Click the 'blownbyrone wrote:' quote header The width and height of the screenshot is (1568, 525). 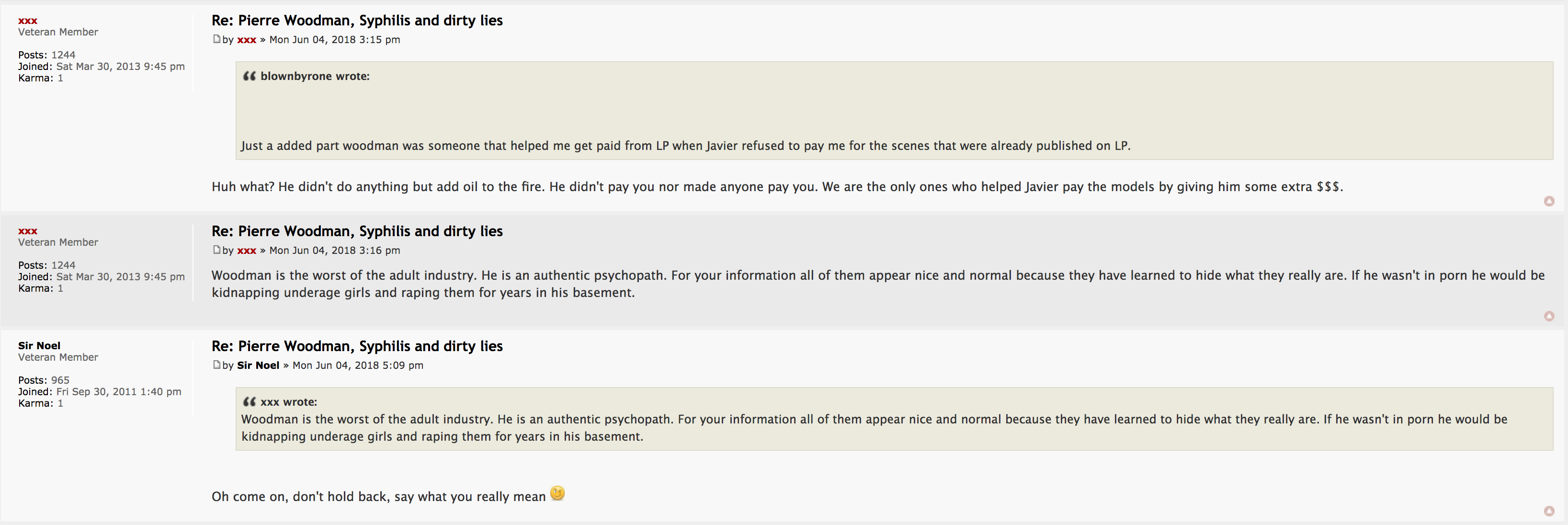pos(315,76)
